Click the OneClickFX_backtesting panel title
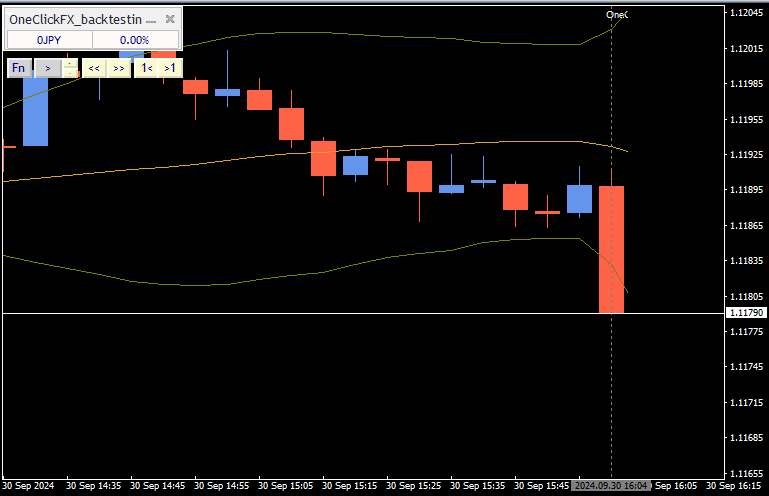This screenshot has width=769, height=496. [x=75, y=19]
